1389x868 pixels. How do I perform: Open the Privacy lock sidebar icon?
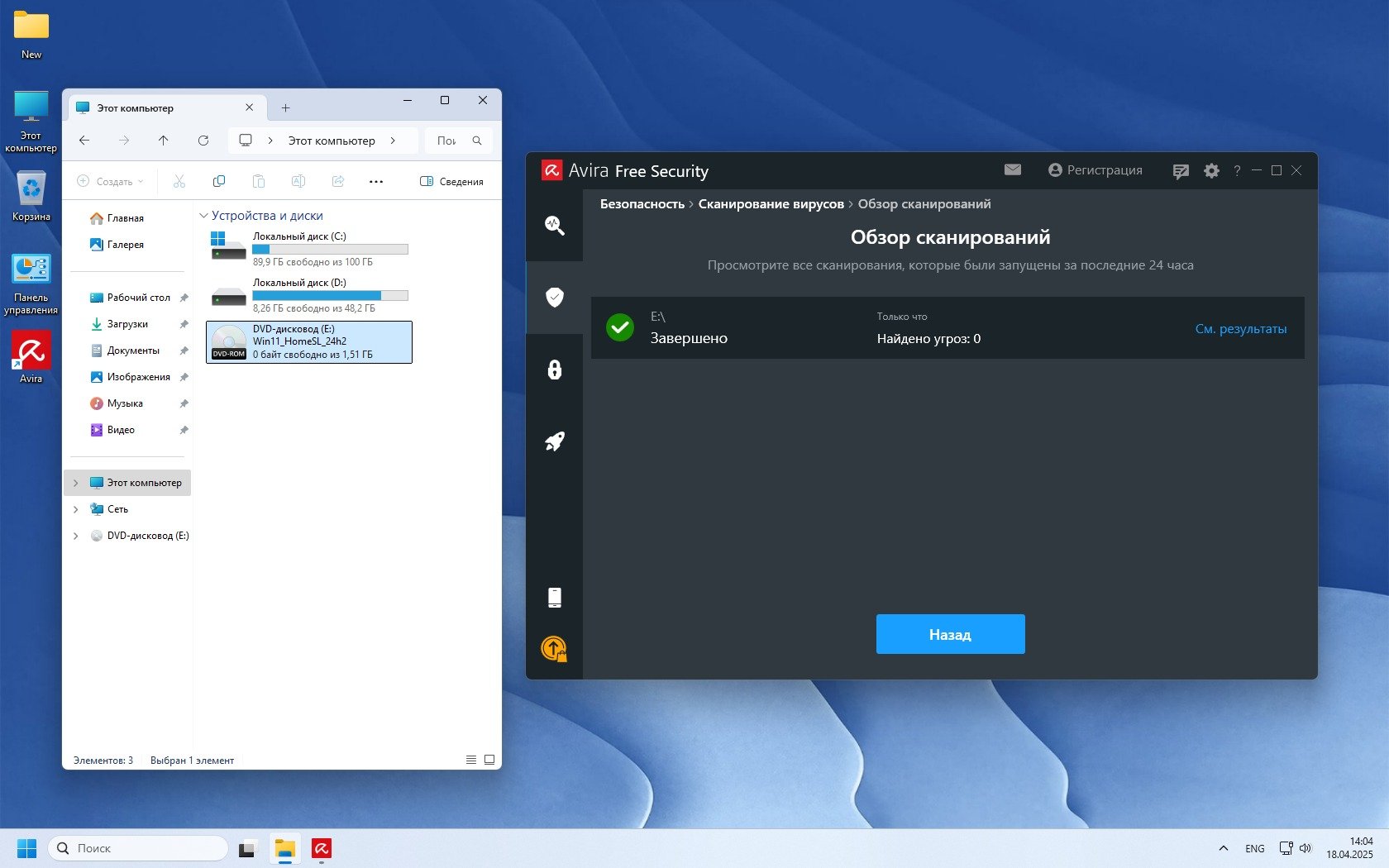pos(554,370)
